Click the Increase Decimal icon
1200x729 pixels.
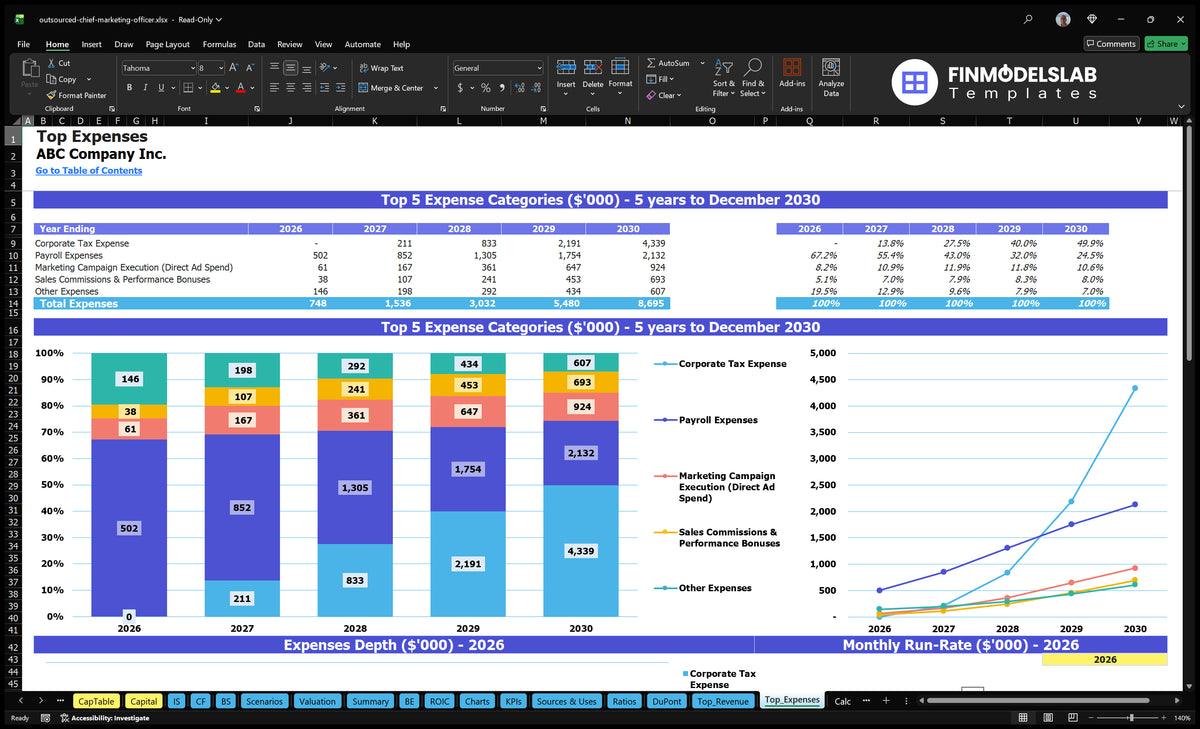pos(520,88)
